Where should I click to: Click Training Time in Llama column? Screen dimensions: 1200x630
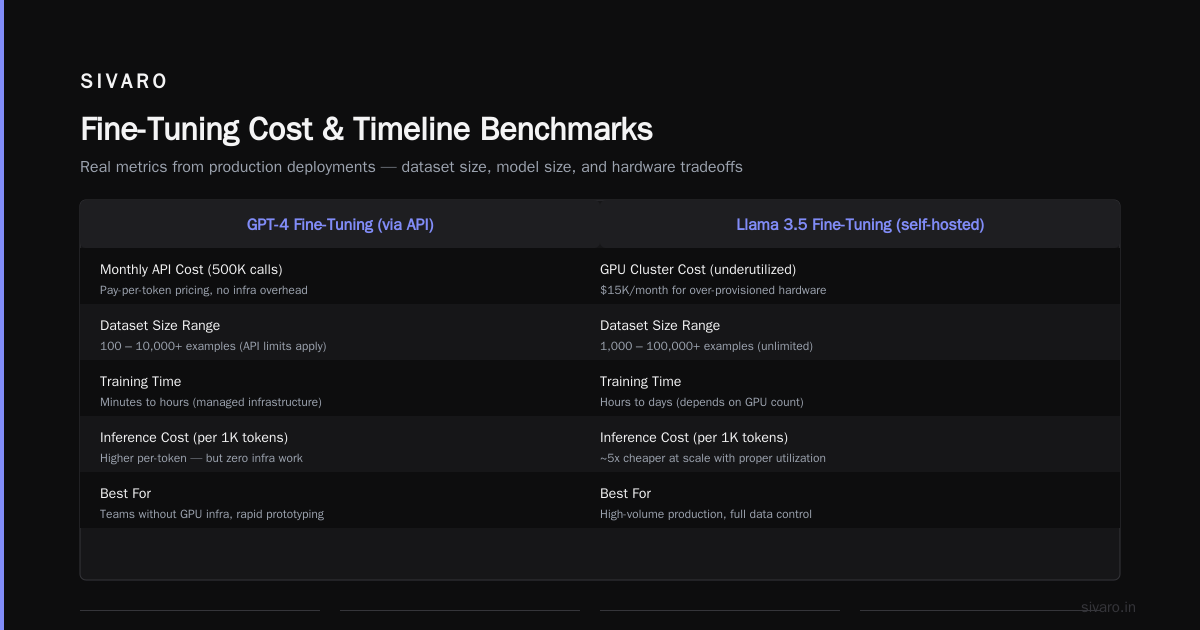640,381
